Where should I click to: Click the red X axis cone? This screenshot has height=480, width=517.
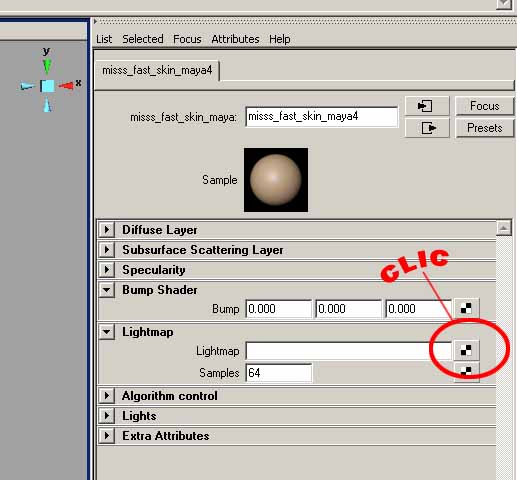pos(66,86)
